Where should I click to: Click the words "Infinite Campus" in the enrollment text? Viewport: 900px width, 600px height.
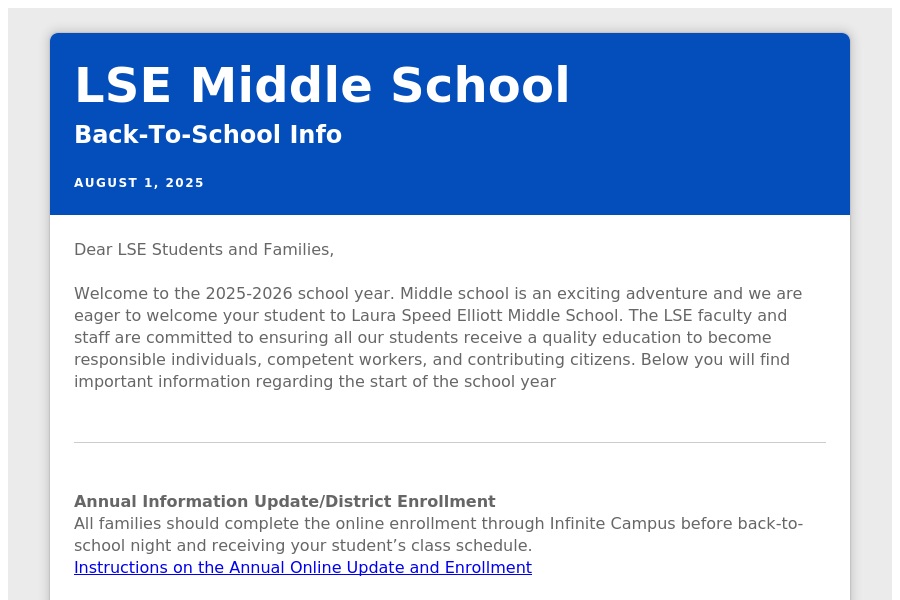(x=605, y=524)
